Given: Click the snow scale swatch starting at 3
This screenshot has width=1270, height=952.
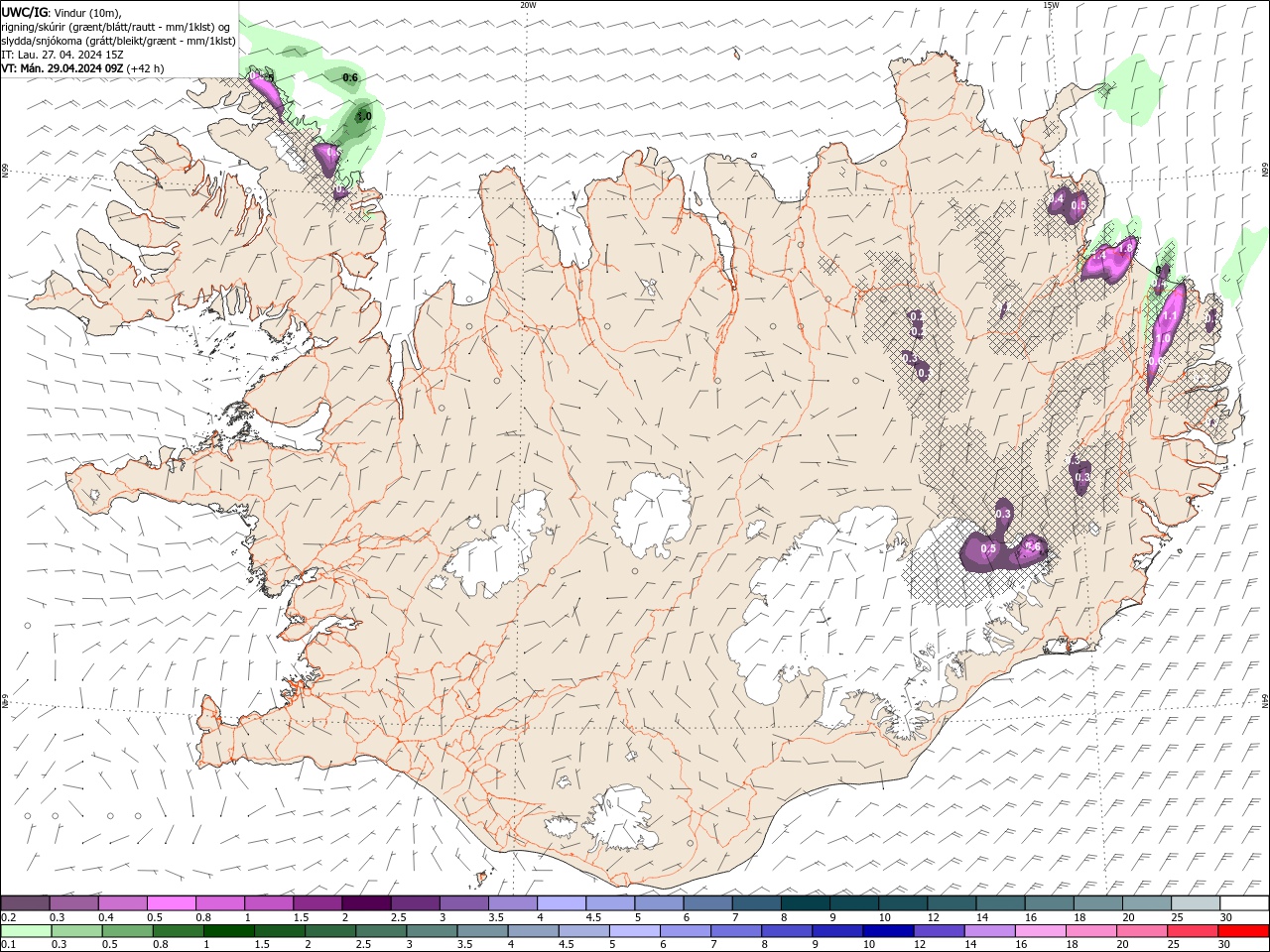Looking at the screenshot, I should click(463, 903).
